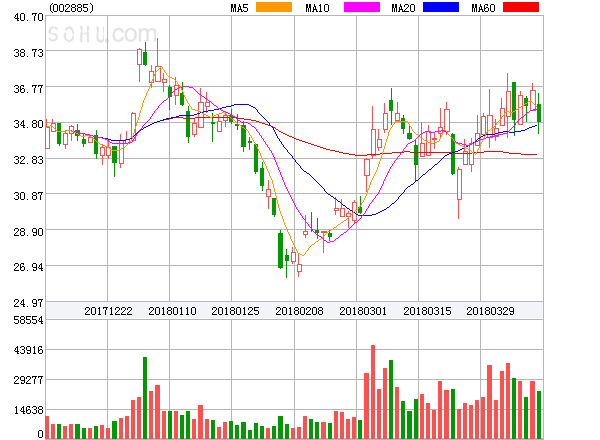Click the 20180329 date label
600x440 pixels.
[x=490, y=311]
